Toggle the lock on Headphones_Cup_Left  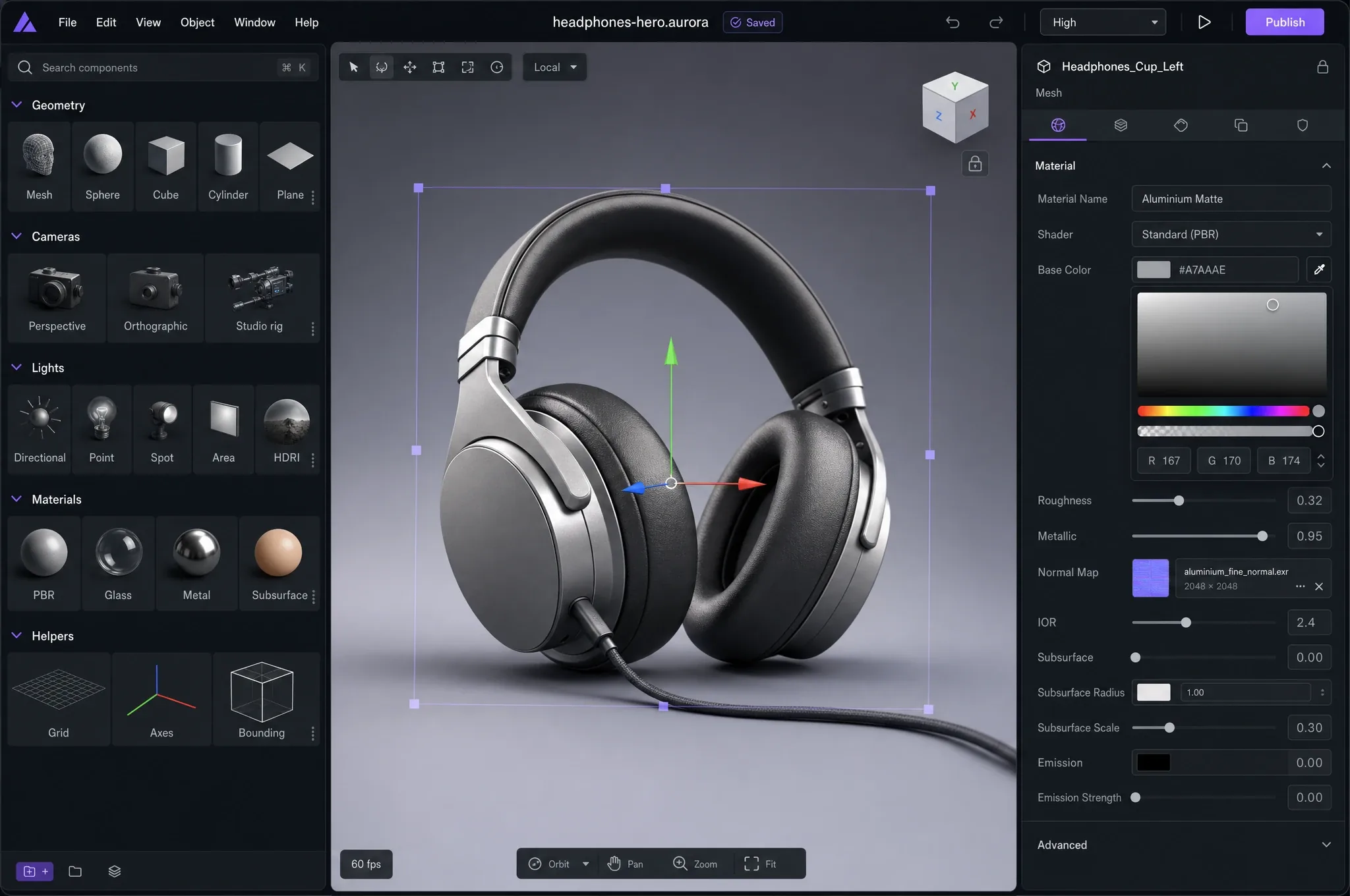tap(1322, 67)
